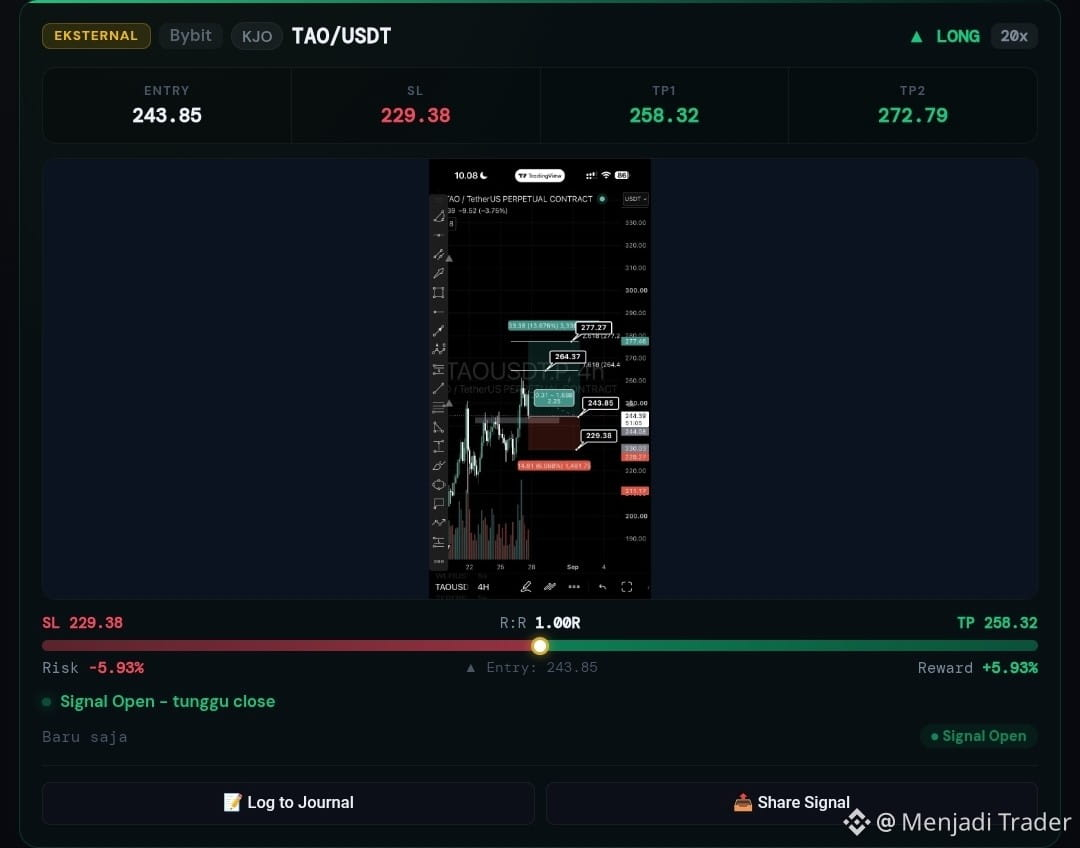Click the 229.38 price callout in chart
This screenshot has width=1080, height=848.
point(599,435)
